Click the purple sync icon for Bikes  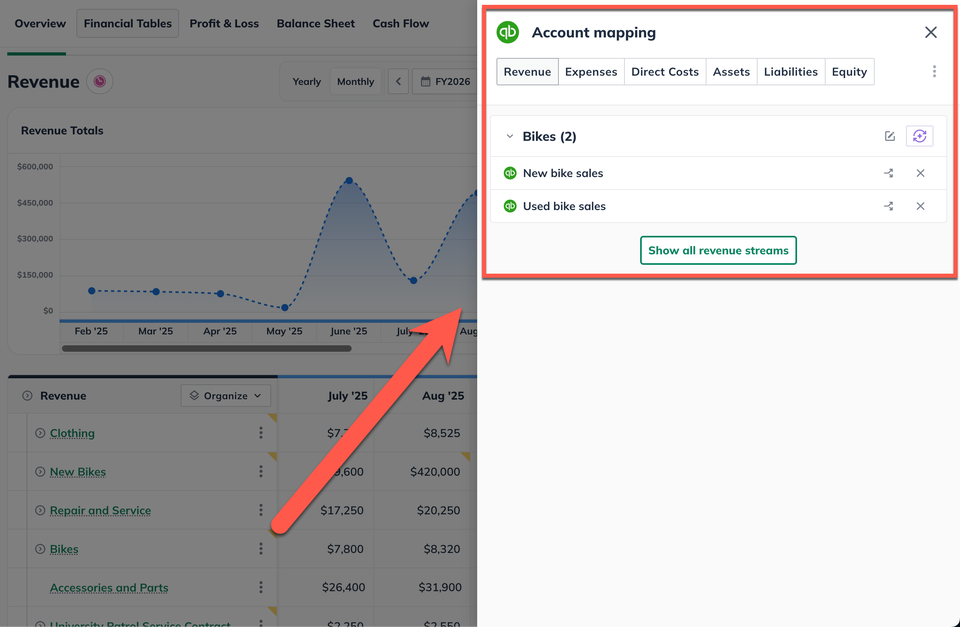920,136
